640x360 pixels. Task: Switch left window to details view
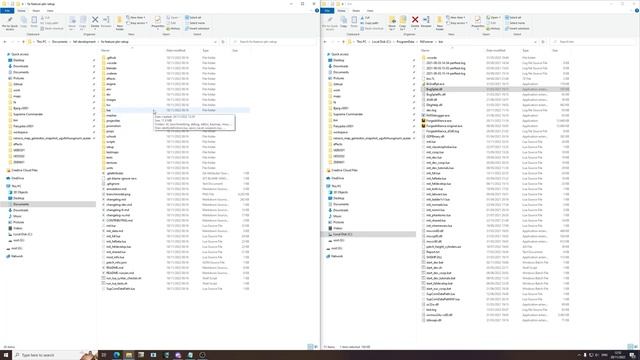pos(310,347)
